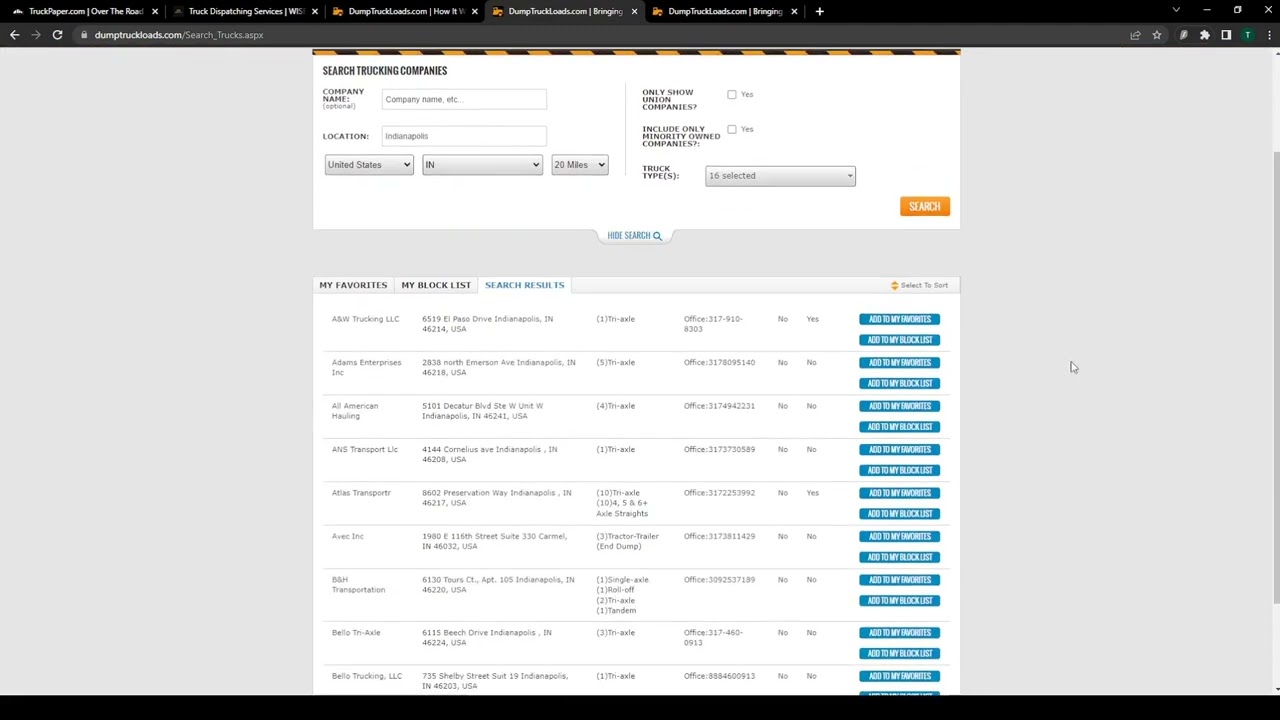The width and height of the screenshot is (1280, 720).
Task: Add Bello Trucking, LLC to favorites
Action: tap(899, 676)
